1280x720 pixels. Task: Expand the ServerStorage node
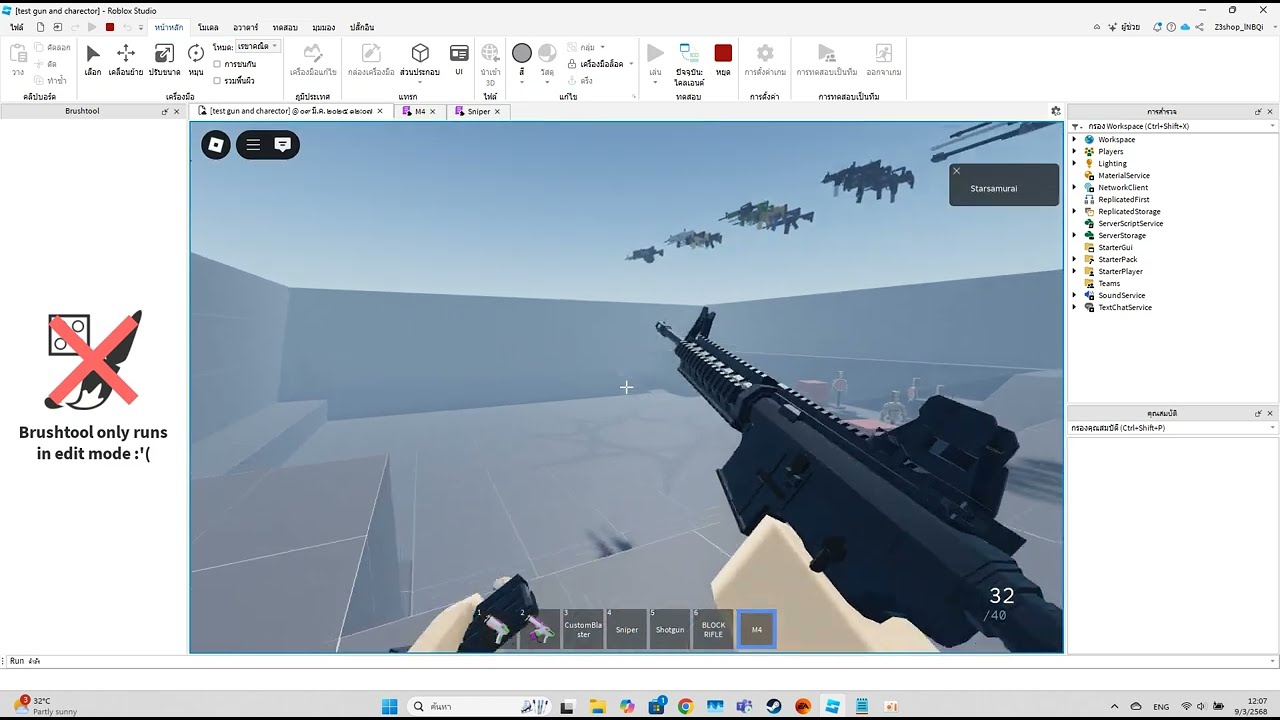coord(1075,236)
